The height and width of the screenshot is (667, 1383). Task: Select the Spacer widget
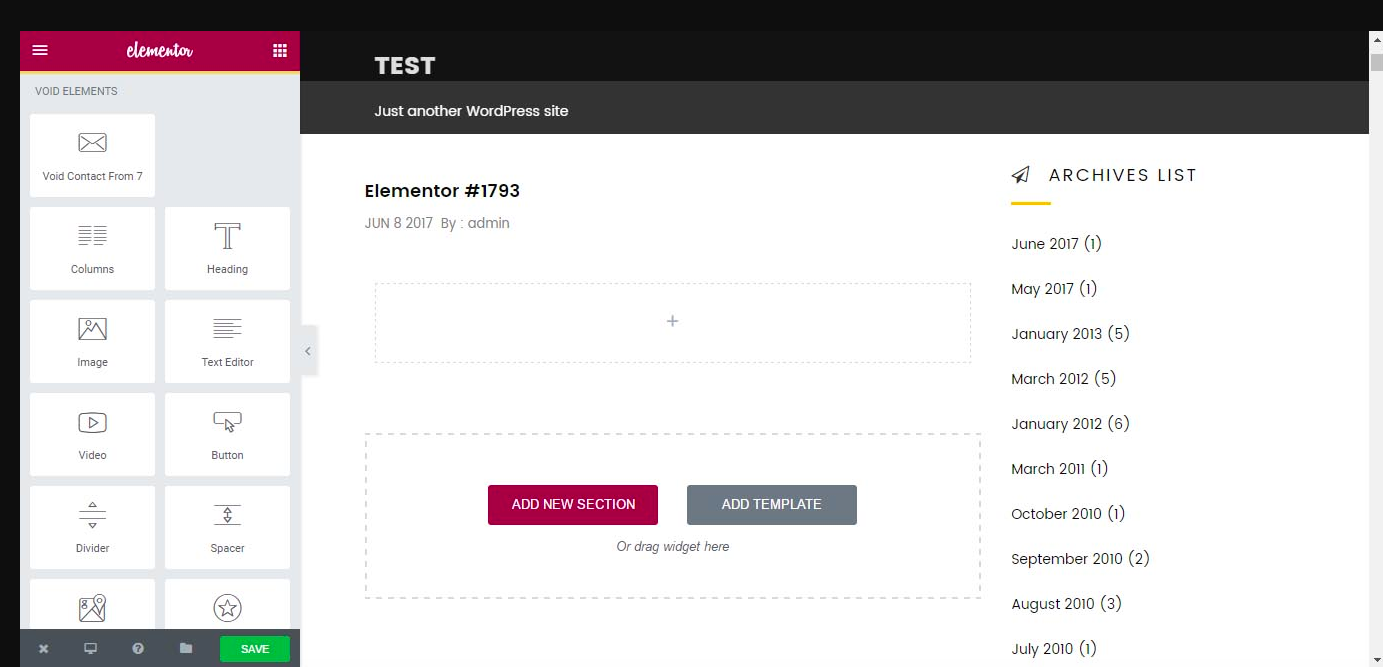pyautogui.click(x=227, y=527)
